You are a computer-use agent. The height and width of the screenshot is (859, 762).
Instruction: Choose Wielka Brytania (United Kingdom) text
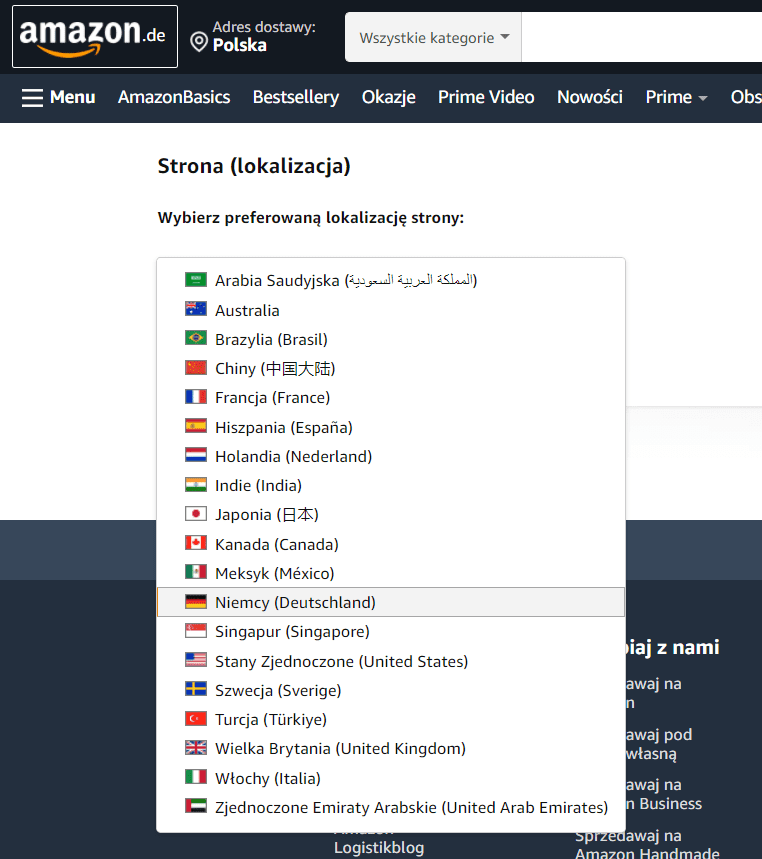(x=340, y=749)
